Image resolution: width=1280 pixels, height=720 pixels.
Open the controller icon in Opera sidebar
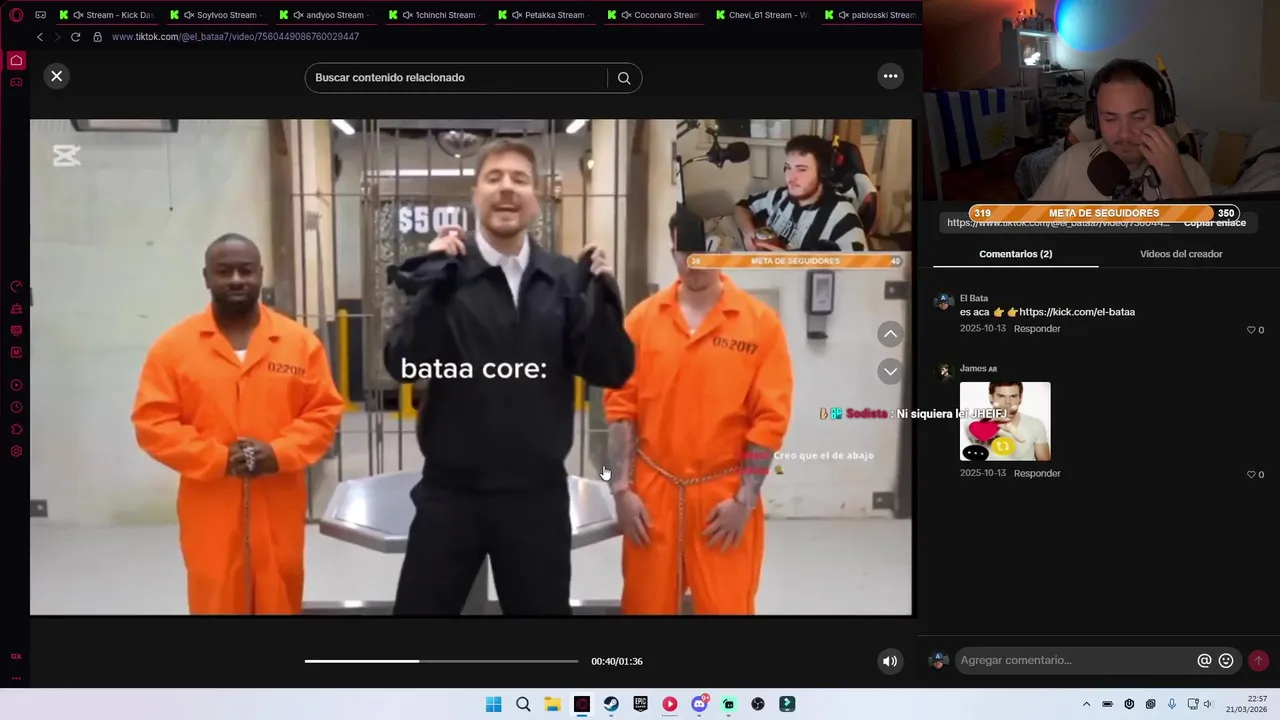(x=16, y=82)
